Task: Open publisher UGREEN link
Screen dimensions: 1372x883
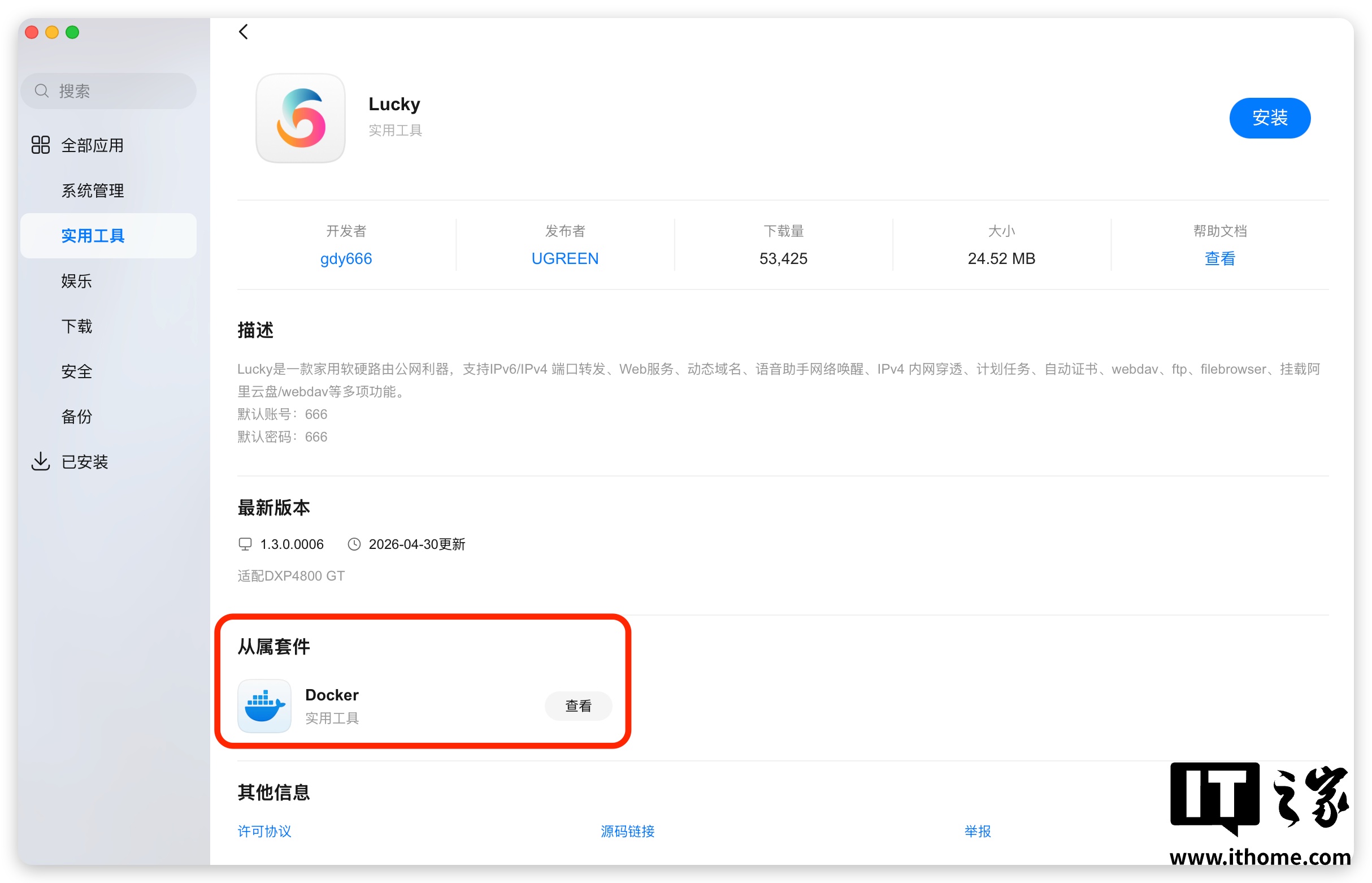Action: coord(565,258)
